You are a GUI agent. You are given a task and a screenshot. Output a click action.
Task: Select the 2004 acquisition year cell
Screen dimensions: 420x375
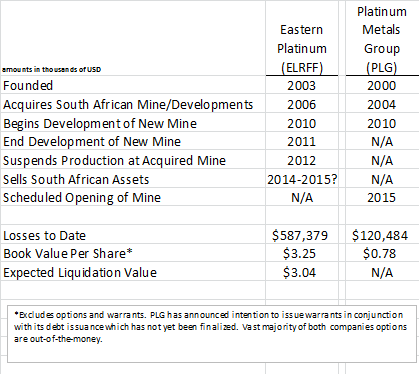point(382,104)
